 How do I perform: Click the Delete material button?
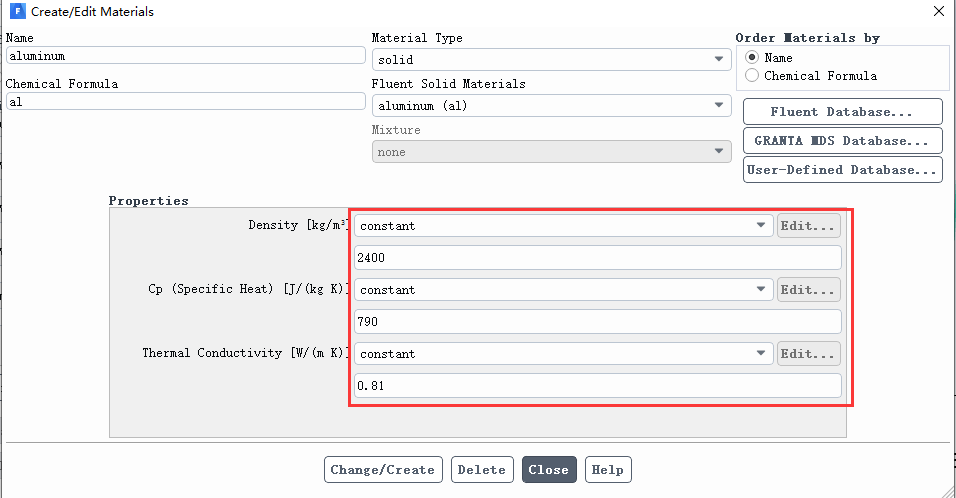(482, 469)
